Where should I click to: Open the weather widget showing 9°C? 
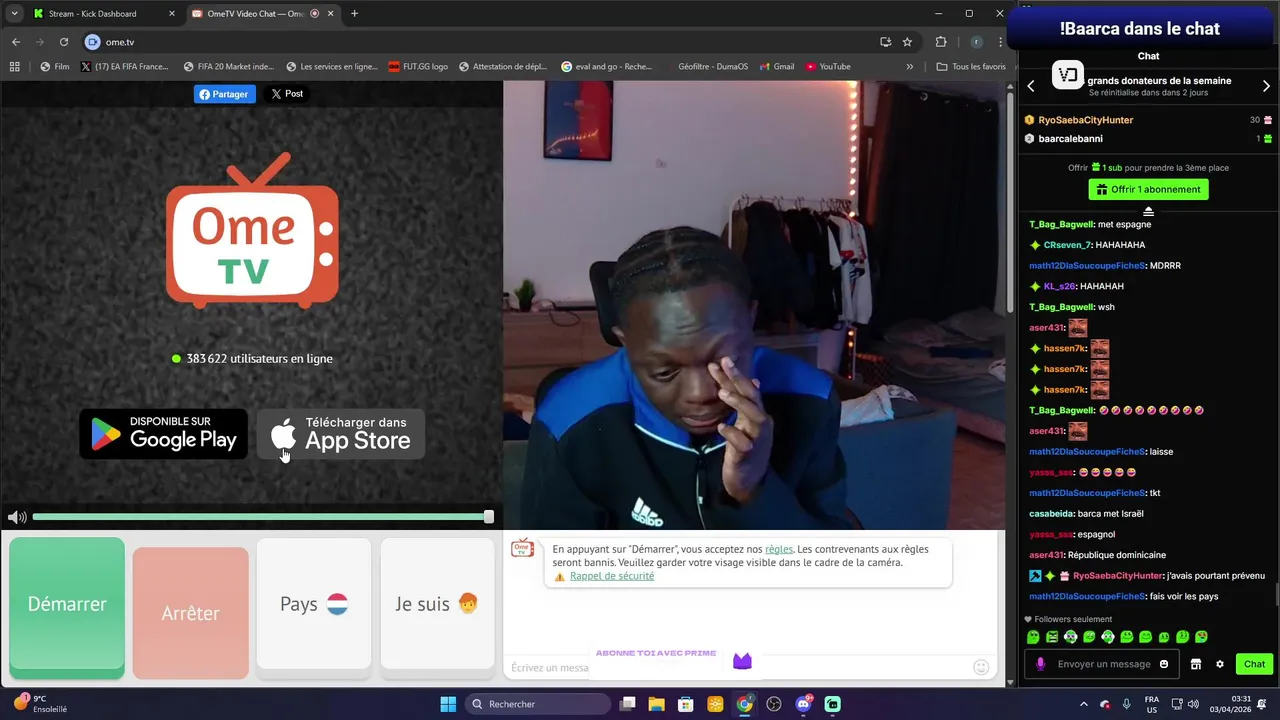tap(40, 704)
